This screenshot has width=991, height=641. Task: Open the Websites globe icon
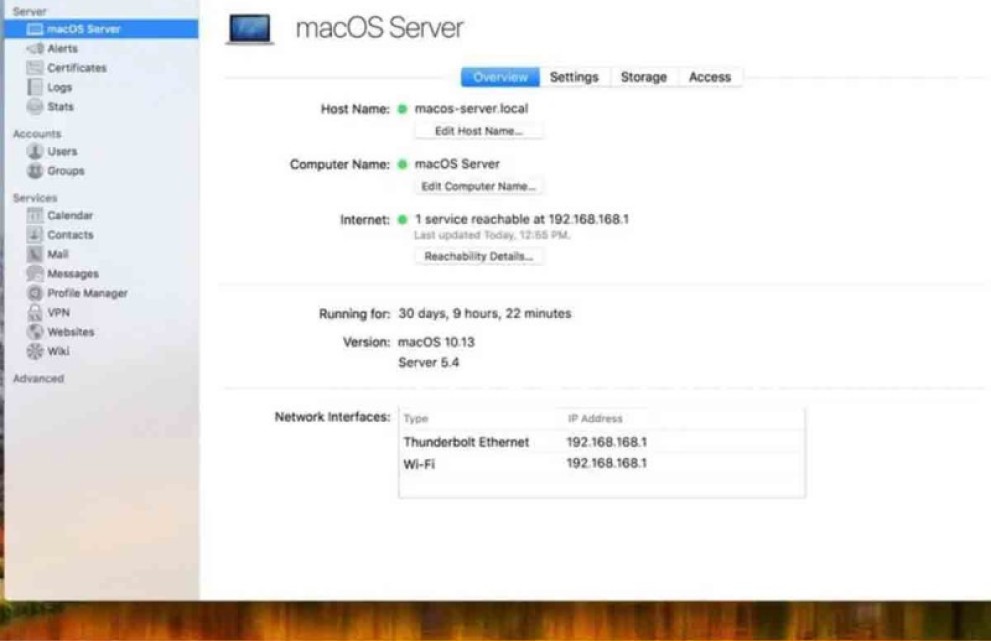tap(35, 332)
